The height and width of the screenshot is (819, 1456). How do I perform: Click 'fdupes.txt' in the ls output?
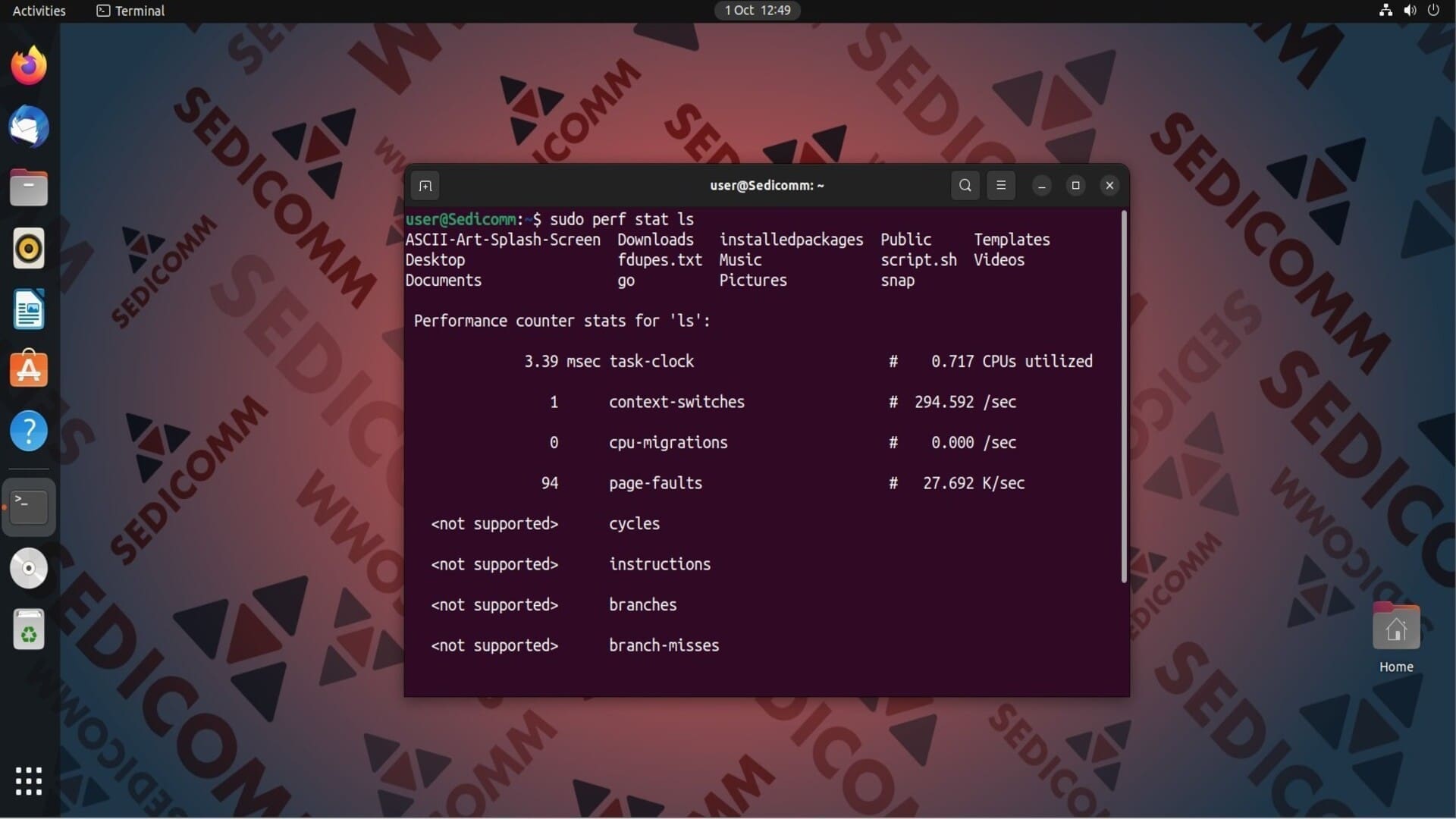[x=660, y=260]
